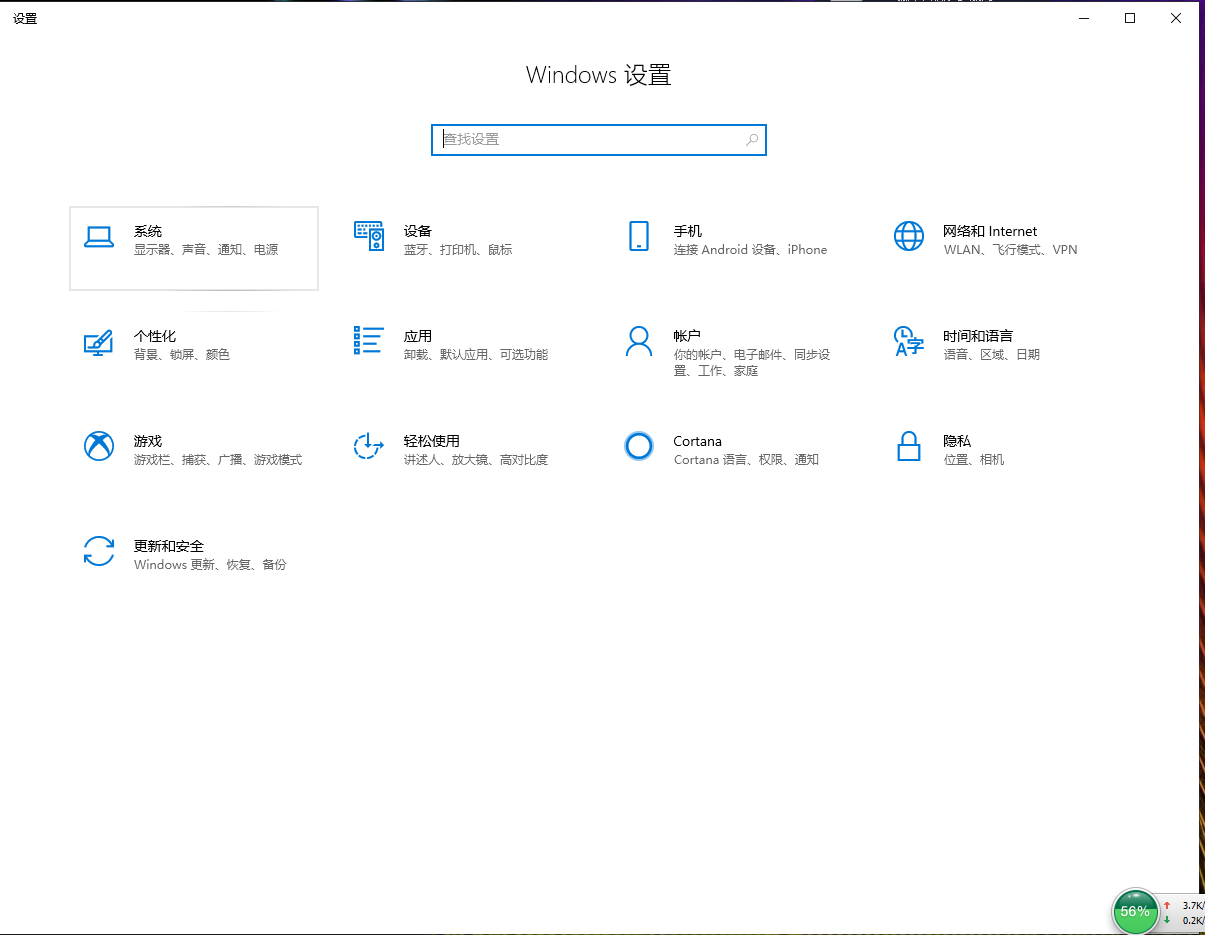This screenshot has height=935, width=1205.
Task: Click the text 连接 Android 设备、iPhone
Action: (x=751, y=250)
